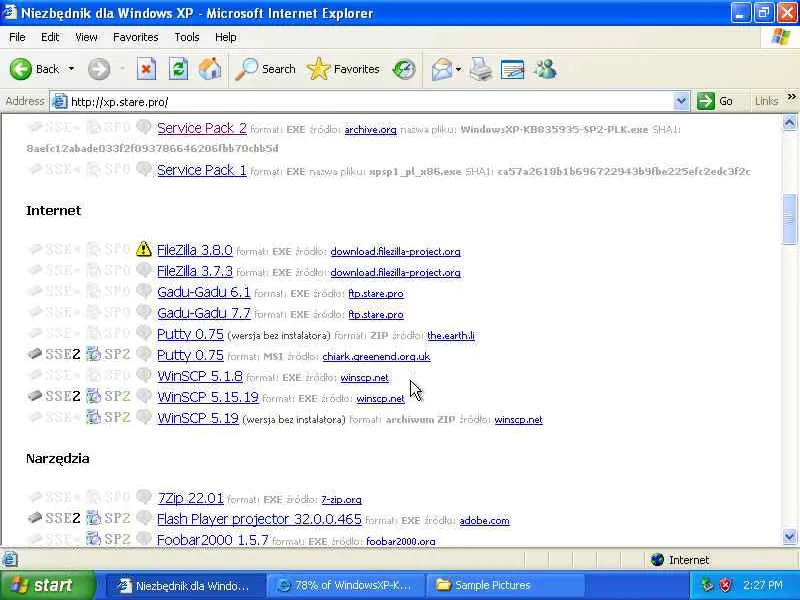Image resolution: width=800 pixels, height=600 pixels.
Task: Open the adobe.com source link
Action: [485, 520]
